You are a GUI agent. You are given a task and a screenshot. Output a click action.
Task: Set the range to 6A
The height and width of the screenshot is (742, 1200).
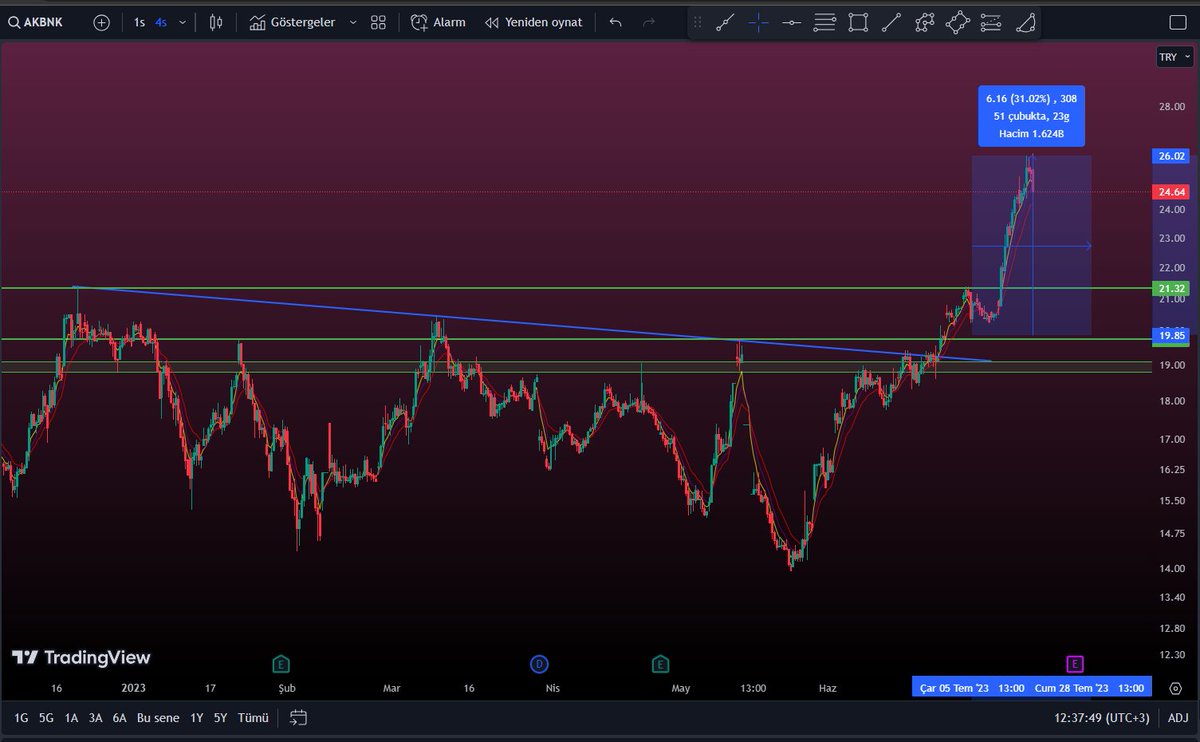click(120, 717)
